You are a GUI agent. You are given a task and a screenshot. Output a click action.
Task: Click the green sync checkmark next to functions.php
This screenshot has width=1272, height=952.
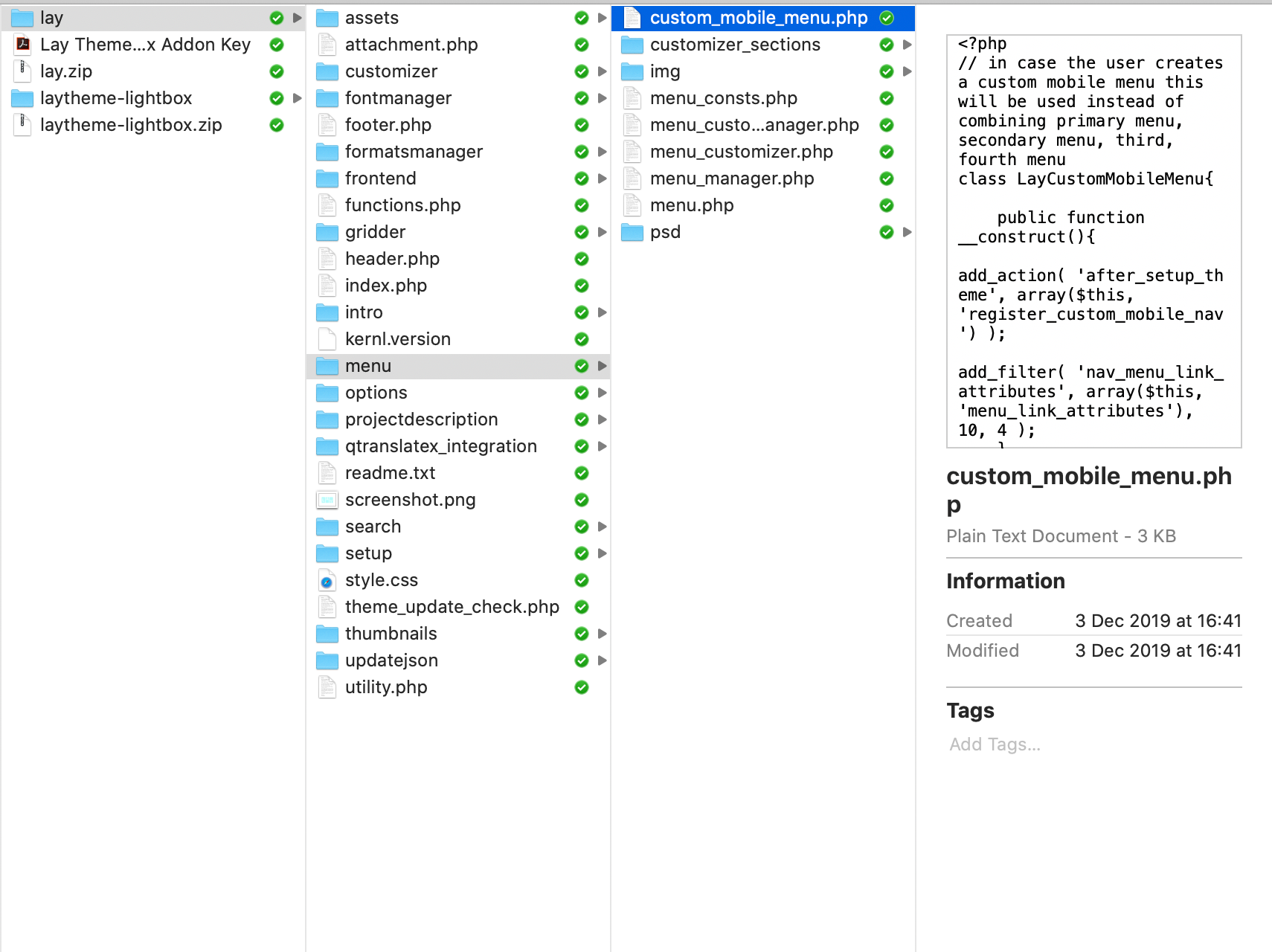click(582, 205)
